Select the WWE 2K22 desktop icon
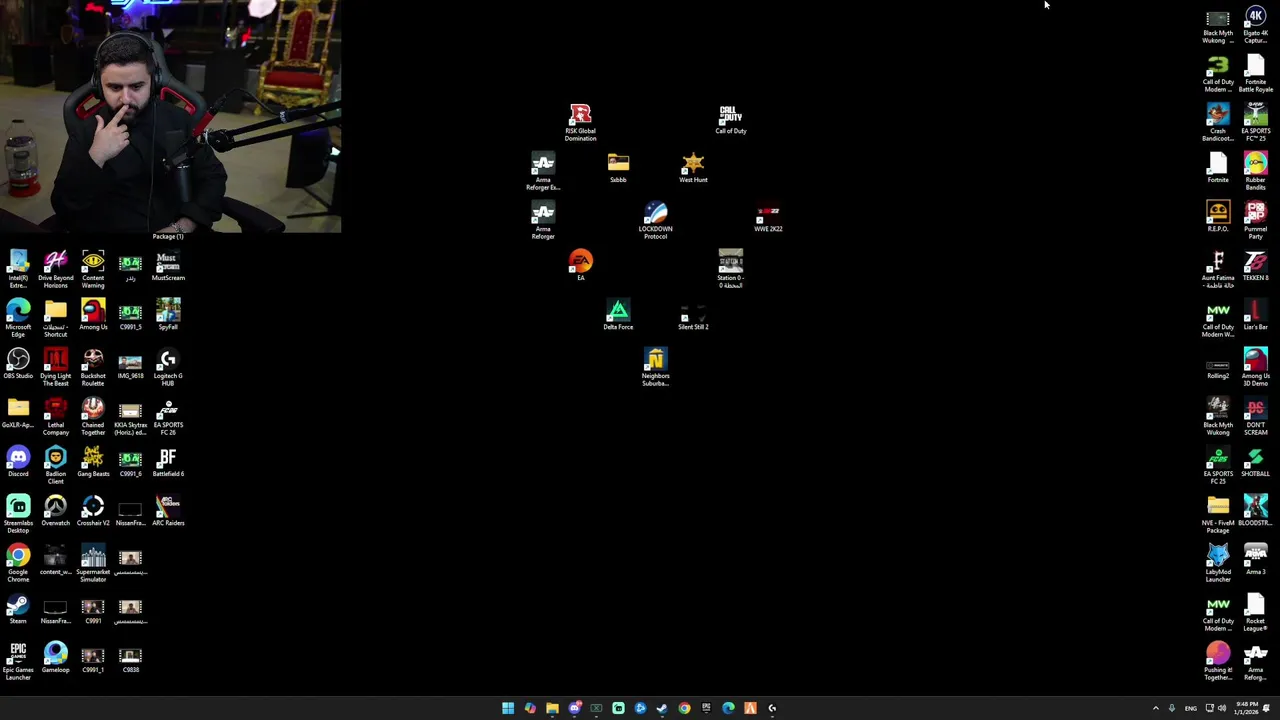Image resolution: width=1280 pixels, height=720 pixels. pos(768,219)
